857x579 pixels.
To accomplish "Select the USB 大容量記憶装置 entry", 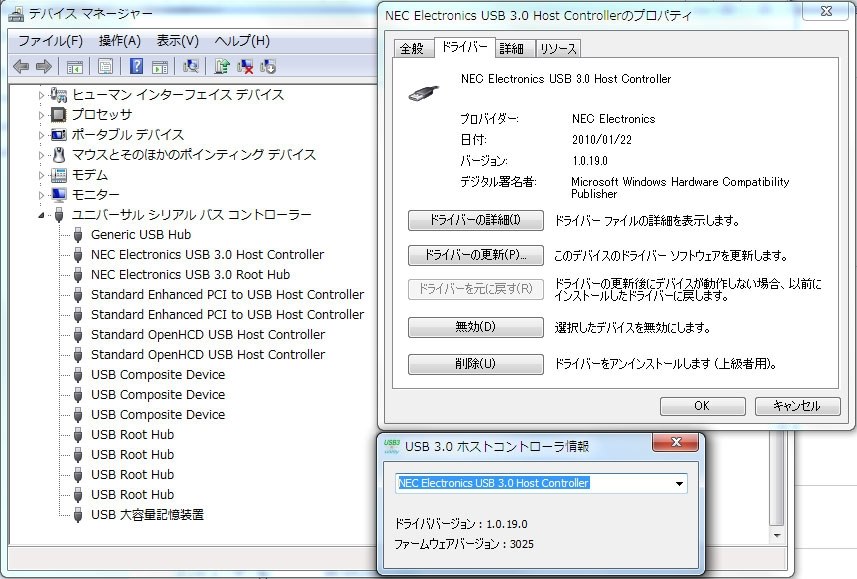I will pyautogui.click(x=147, y=515).
